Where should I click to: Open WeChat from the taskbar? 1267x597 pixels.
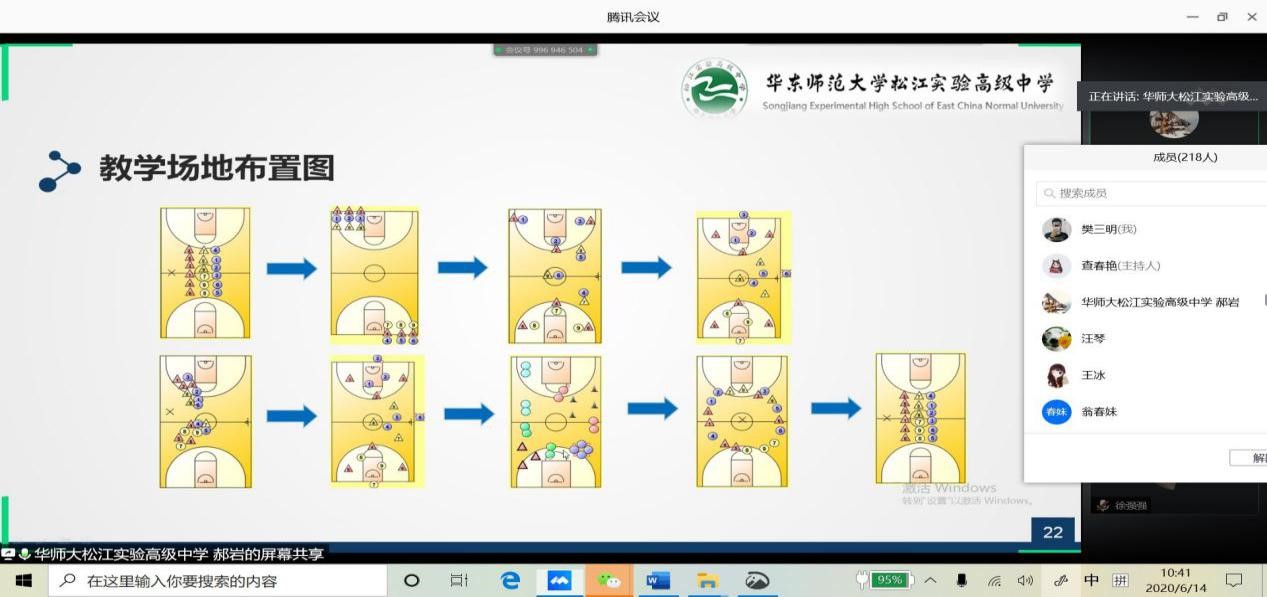pyautogui.click(x=608, y=580)
